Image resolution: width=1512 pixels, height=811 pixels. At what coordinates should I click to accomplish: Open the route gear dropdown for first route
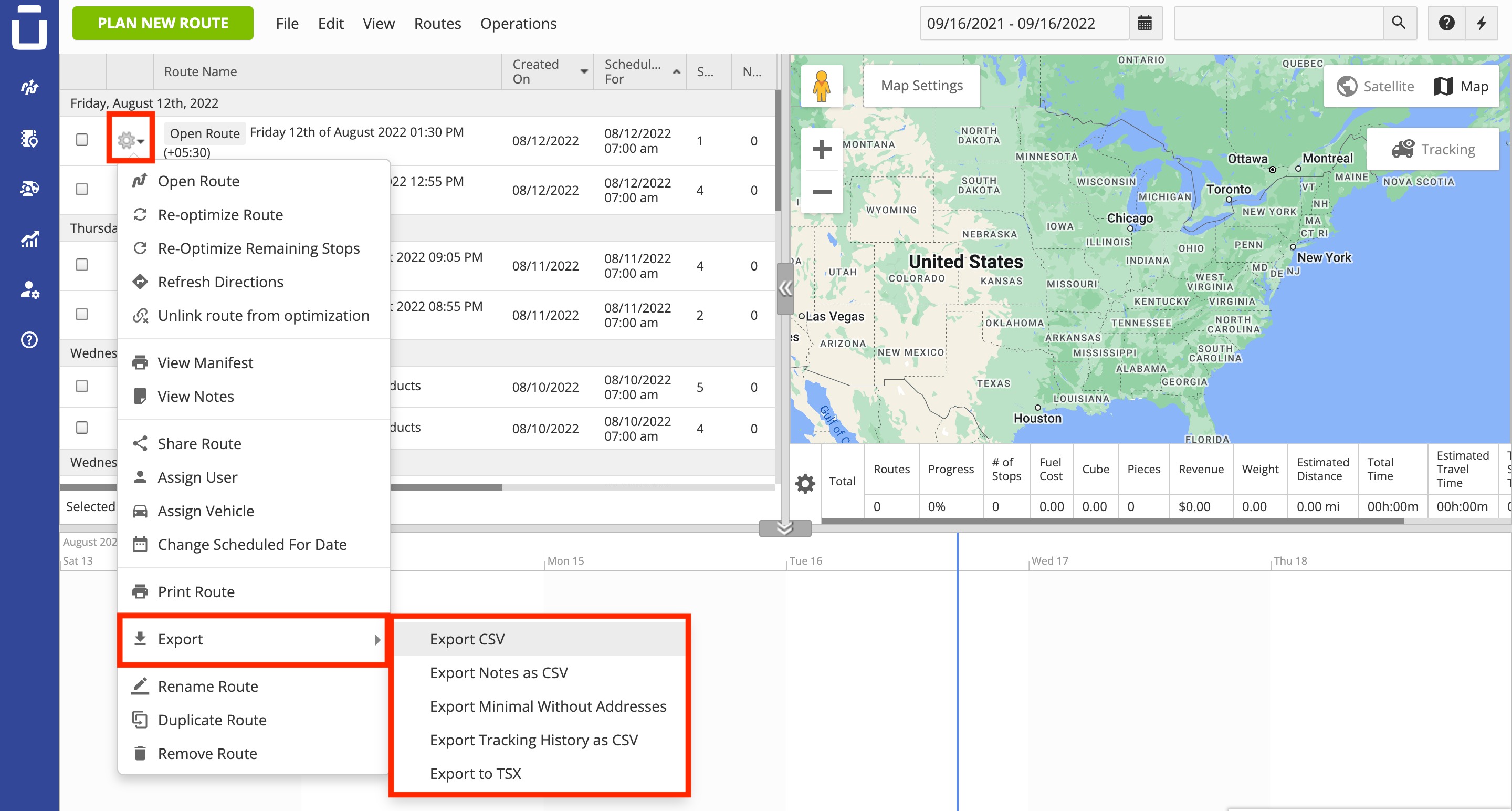pos(130,140)
